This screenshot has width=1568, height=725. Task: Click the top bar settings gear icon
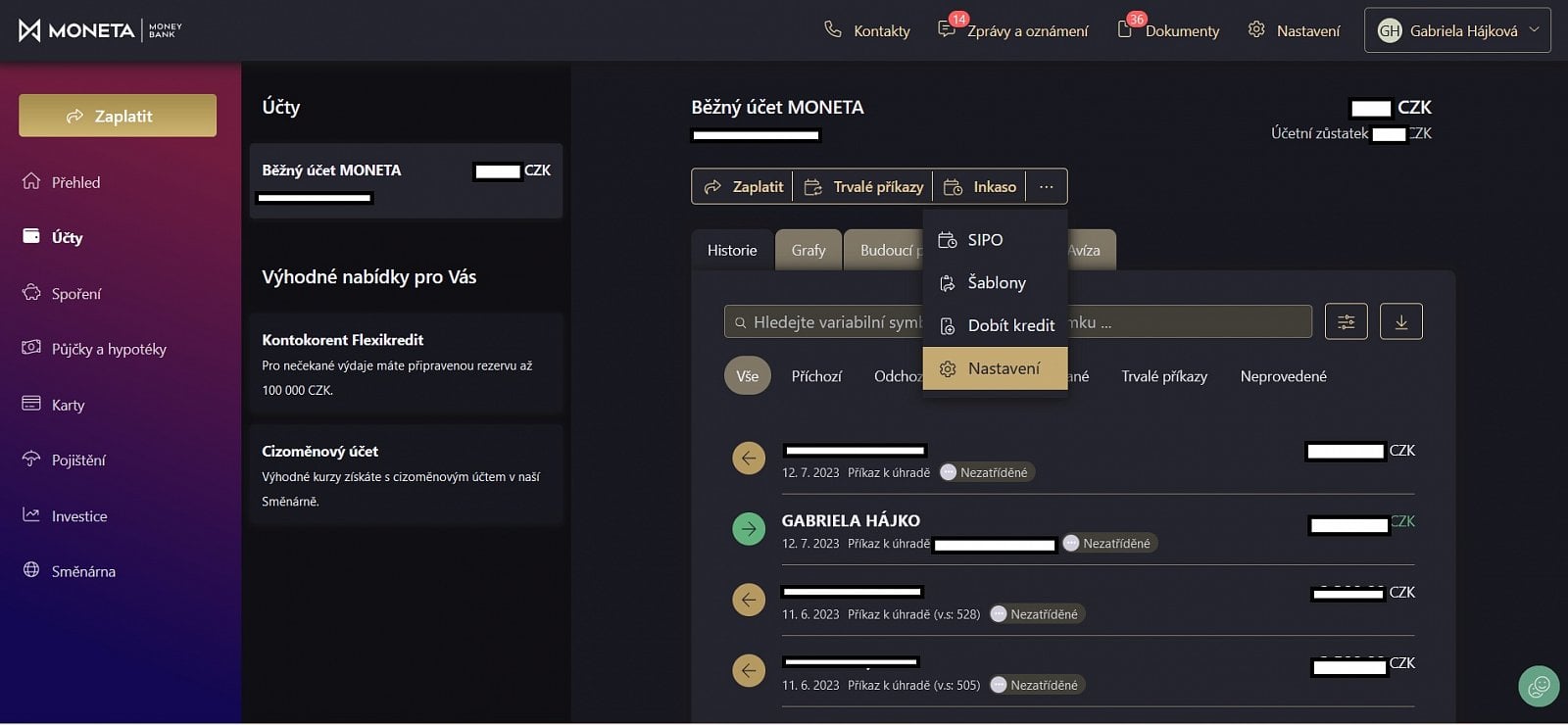(x=1256, y=29)
